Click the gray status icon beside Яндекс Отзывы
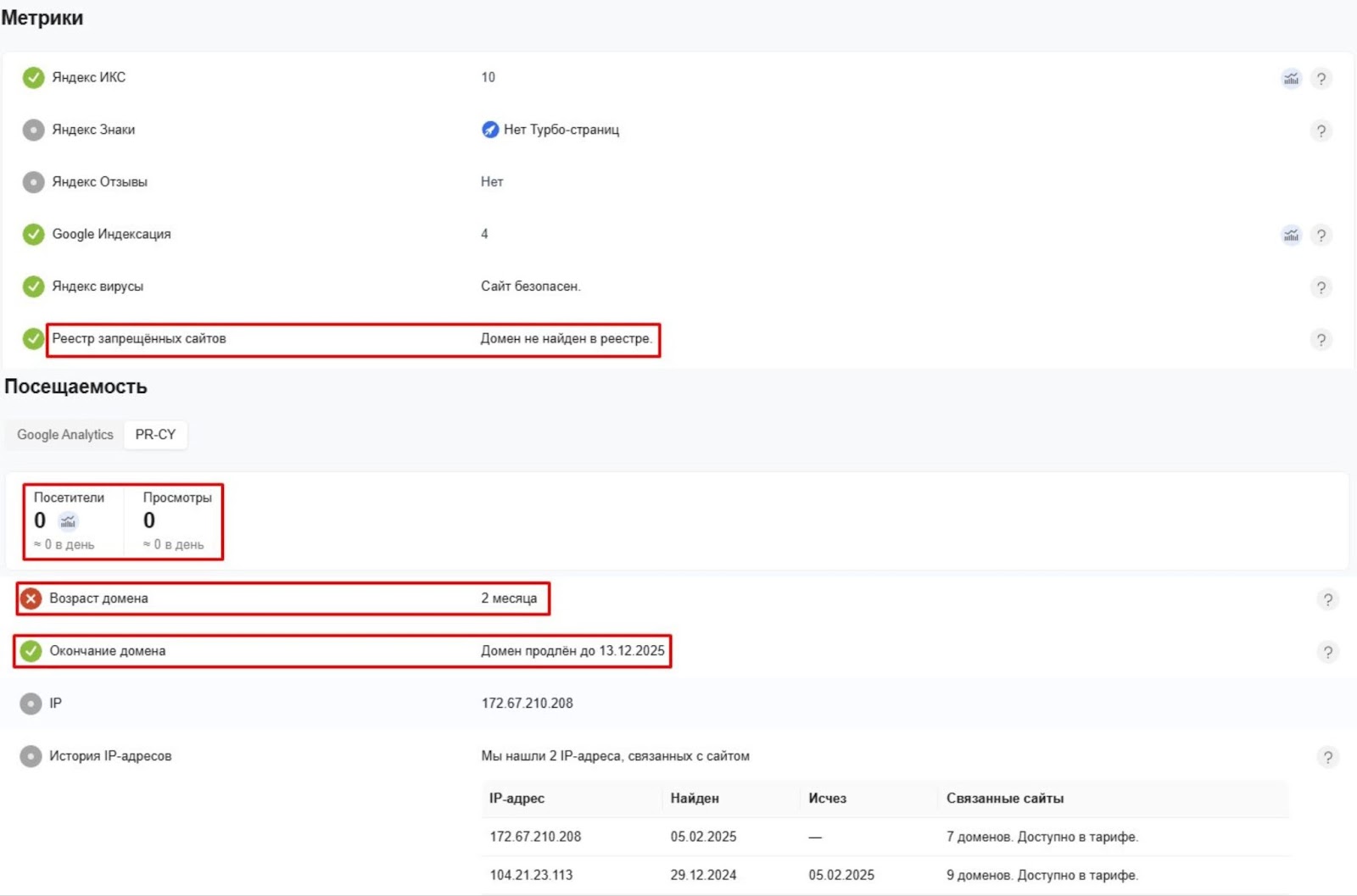Image resolution: width=1357 pixels, height=896 pixels. click(x=33, y=182)
